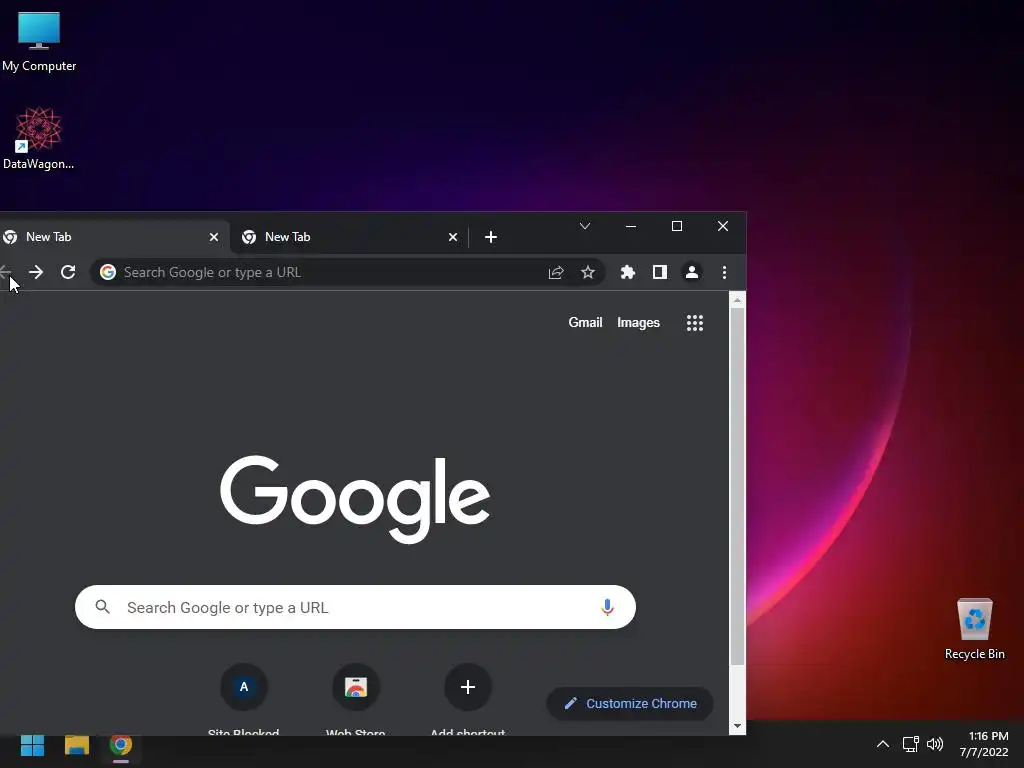Maximize the Chrome window

point(677,226)
